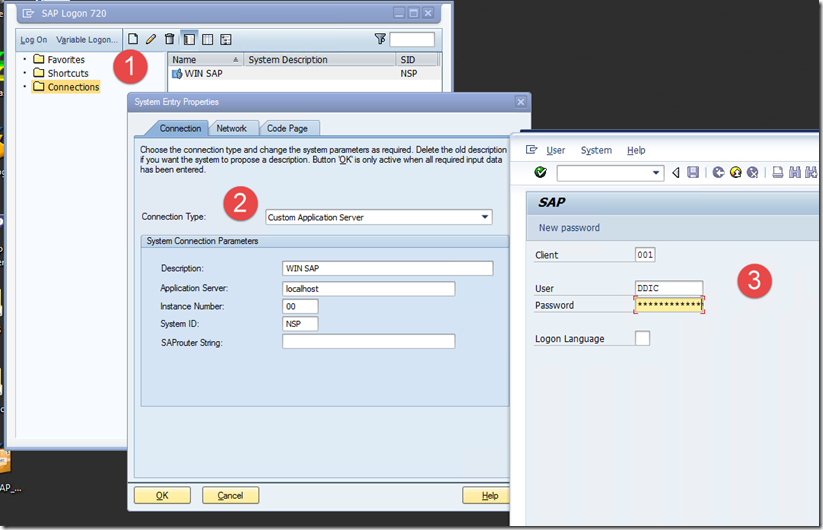Image resolution: width=823 pixels, height=530 pixels.
Task: Click the edit entry pencil icon
Action: (x=151, y=39)
